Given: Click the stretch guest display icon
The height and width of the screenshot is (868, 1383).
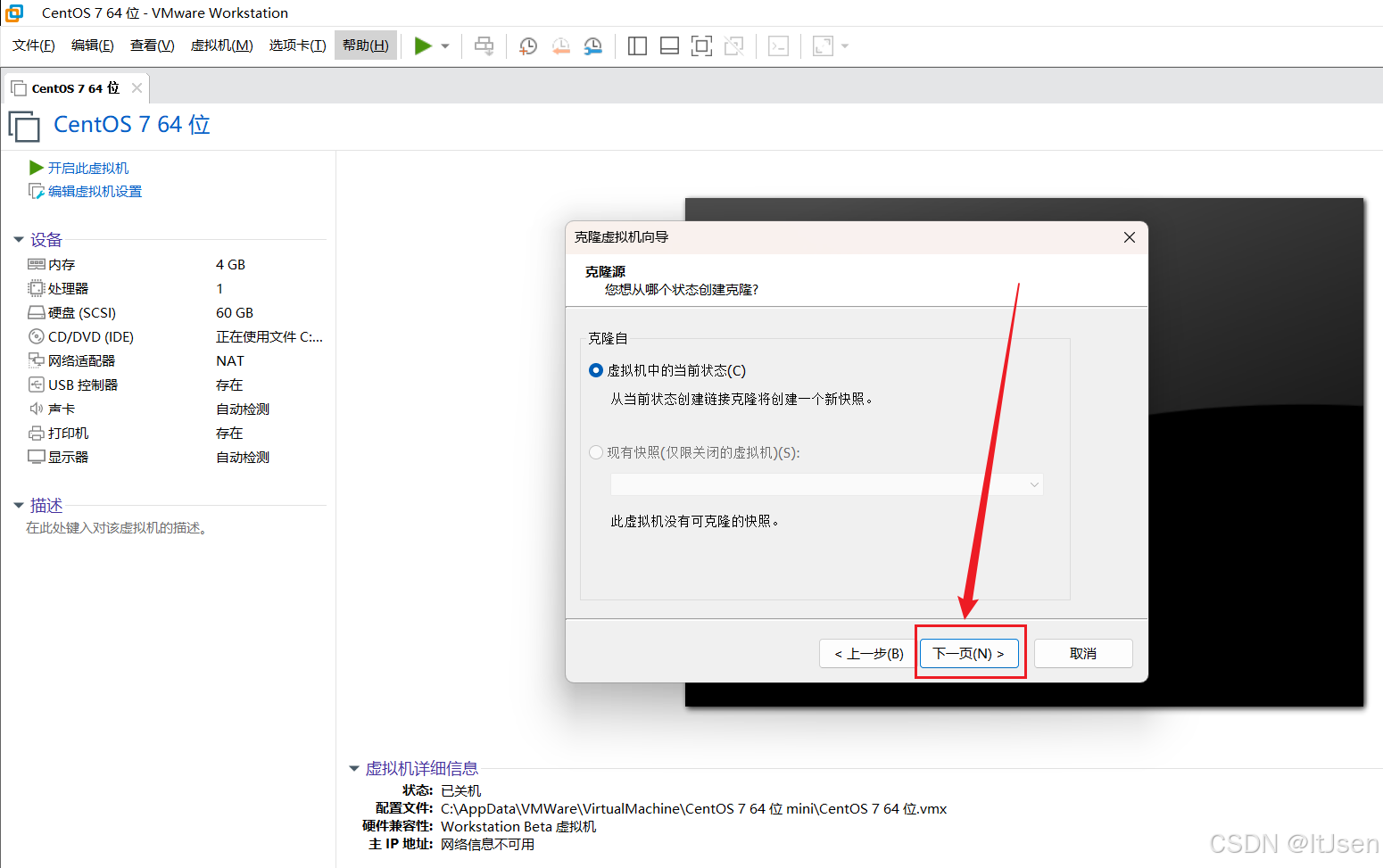Looking at the screenshot, I should tap(823, 45).
